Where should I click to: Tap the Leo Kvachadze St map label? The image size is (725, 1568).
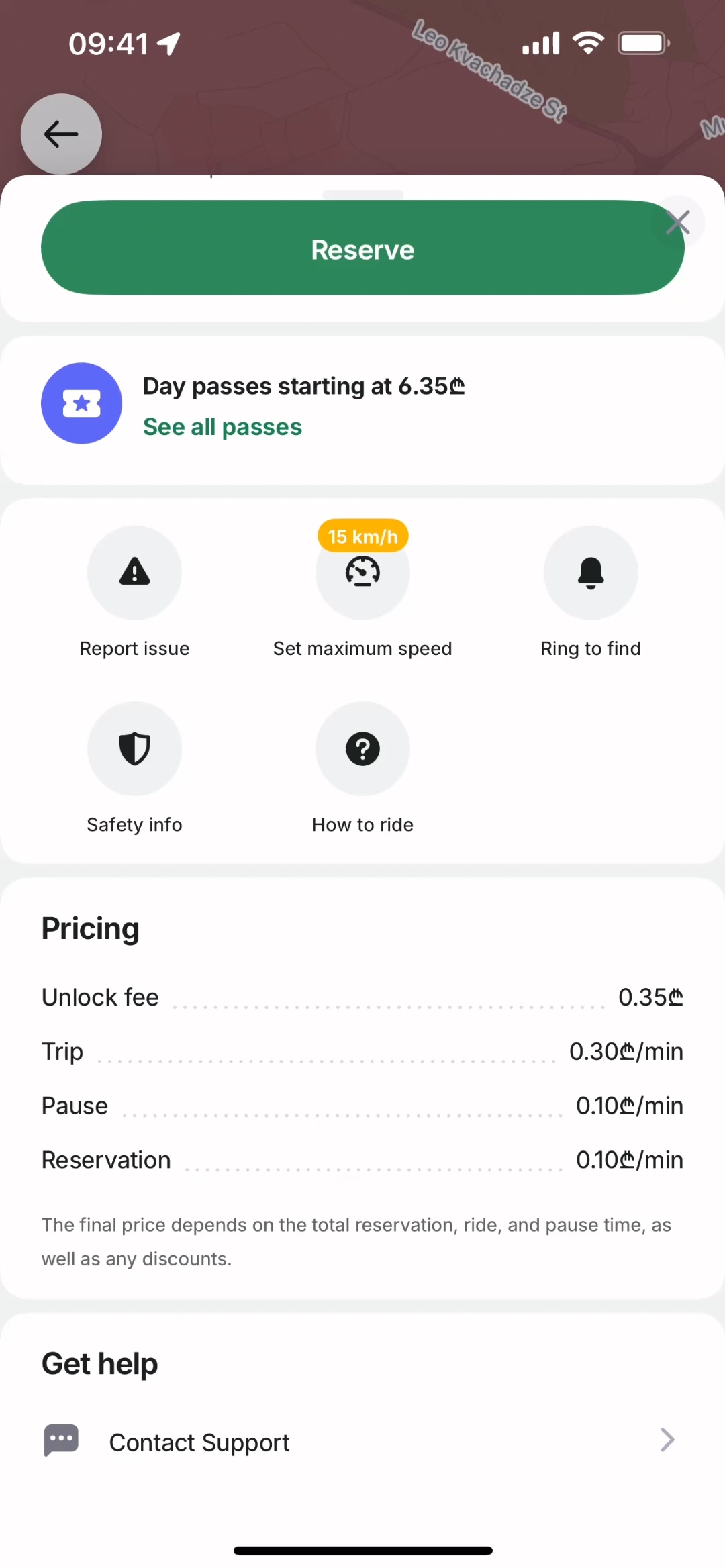tap(489, 70)
